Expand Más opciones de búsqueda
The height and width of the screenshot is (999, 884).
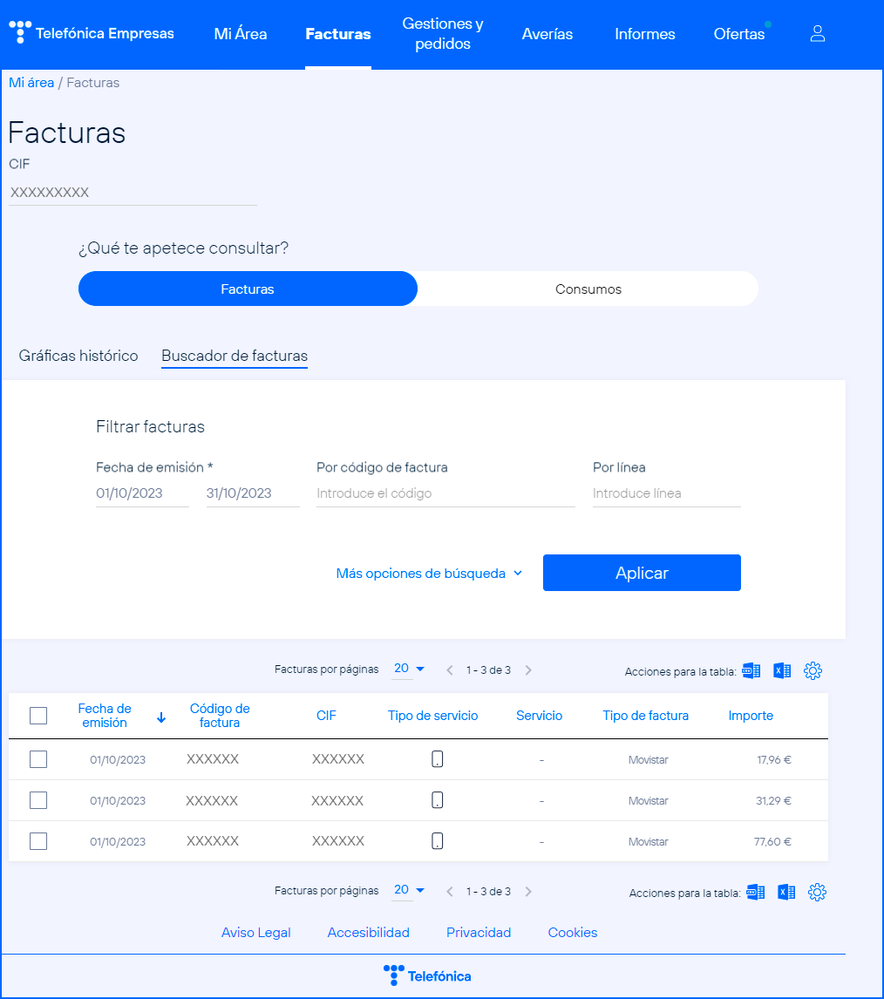pyautogui.click(x=429, y=573)
